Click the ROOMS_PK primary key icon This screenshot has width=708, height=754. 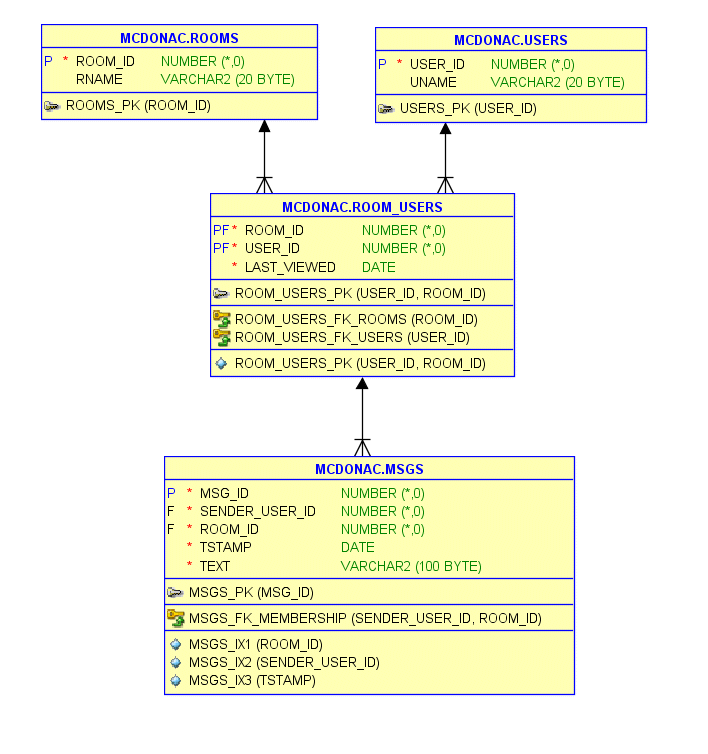(x=52, y=105)
